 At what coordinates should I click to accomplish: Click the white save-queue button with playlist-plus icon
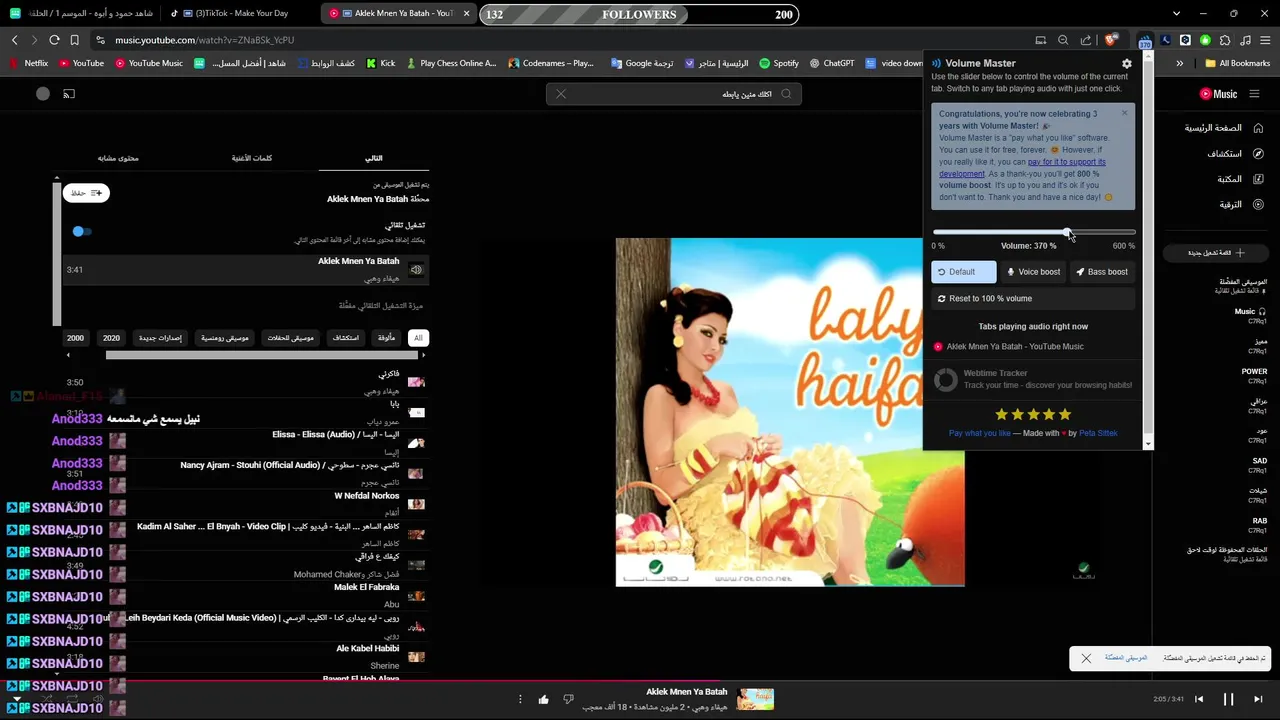point(86,193)
